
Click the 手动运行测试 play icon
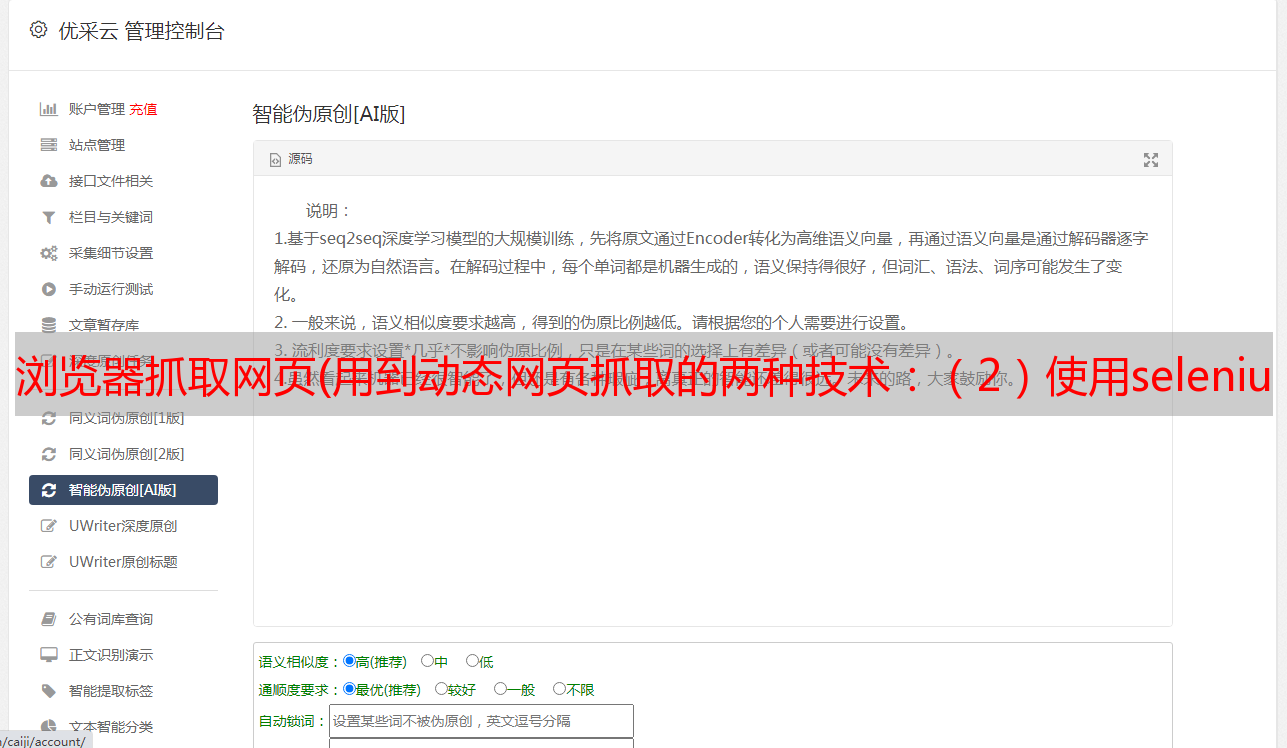click(x=48, y=289)
